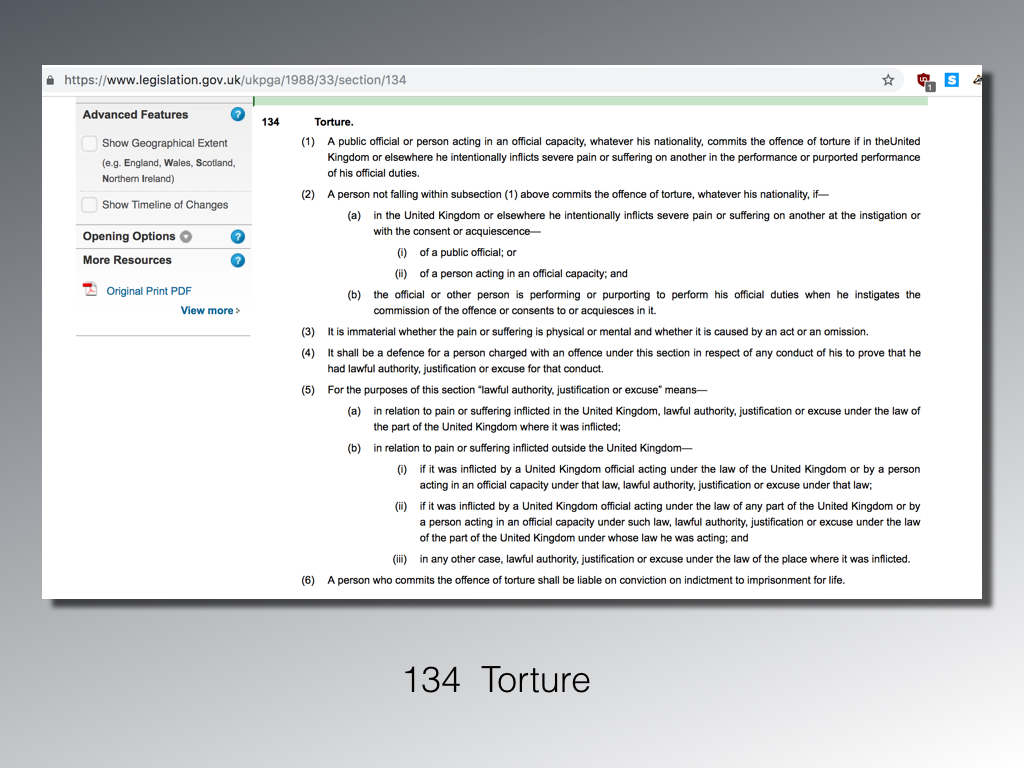Open the uBlock Origin extension icon

click(x=925, y=80)
